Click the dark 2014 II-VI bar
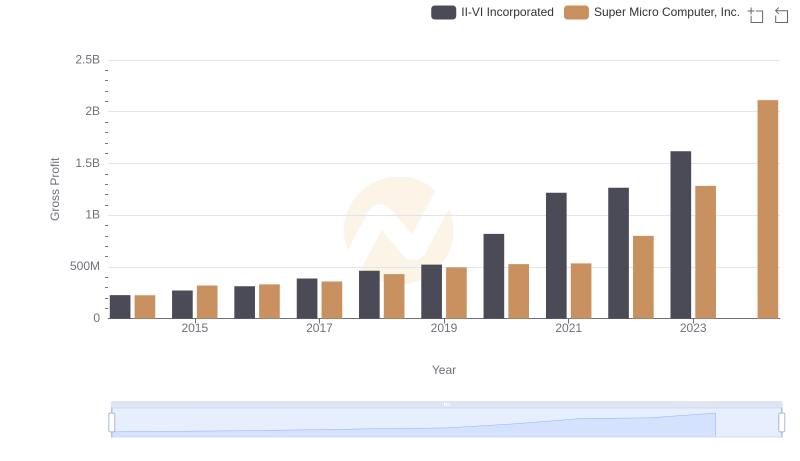This screenshot has width=800, height=461. (120, 307)
